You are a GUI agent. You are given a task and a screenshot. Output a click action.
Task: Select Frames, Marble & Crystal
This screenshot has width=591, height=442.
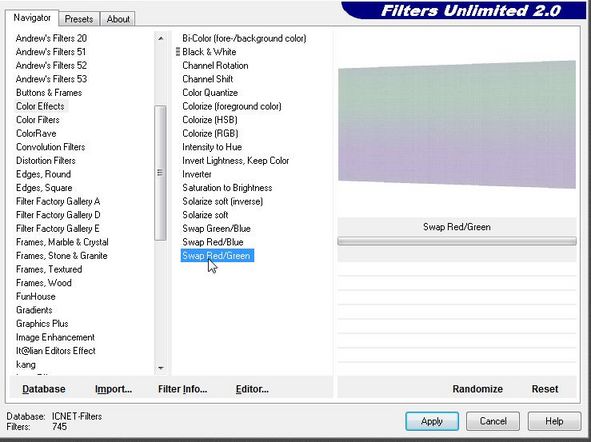pos(62,242)
